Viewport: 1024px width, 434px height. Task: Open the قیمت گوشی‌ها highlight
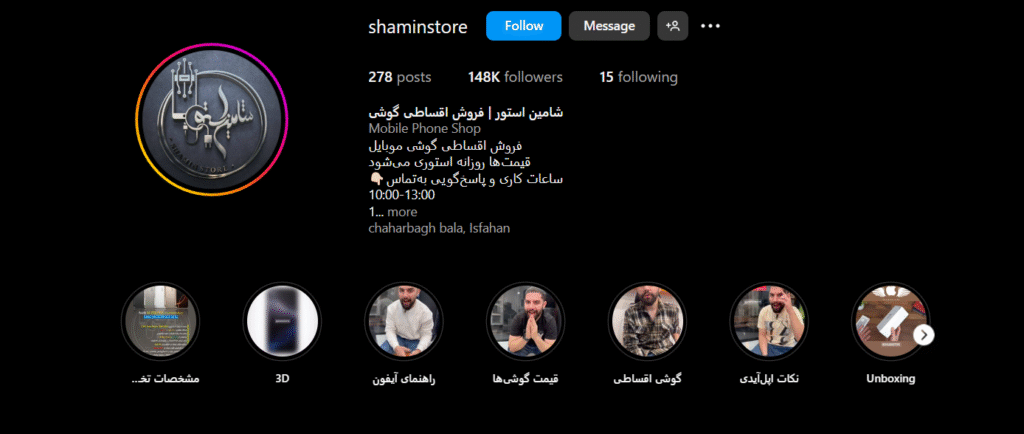click(525, 321)
